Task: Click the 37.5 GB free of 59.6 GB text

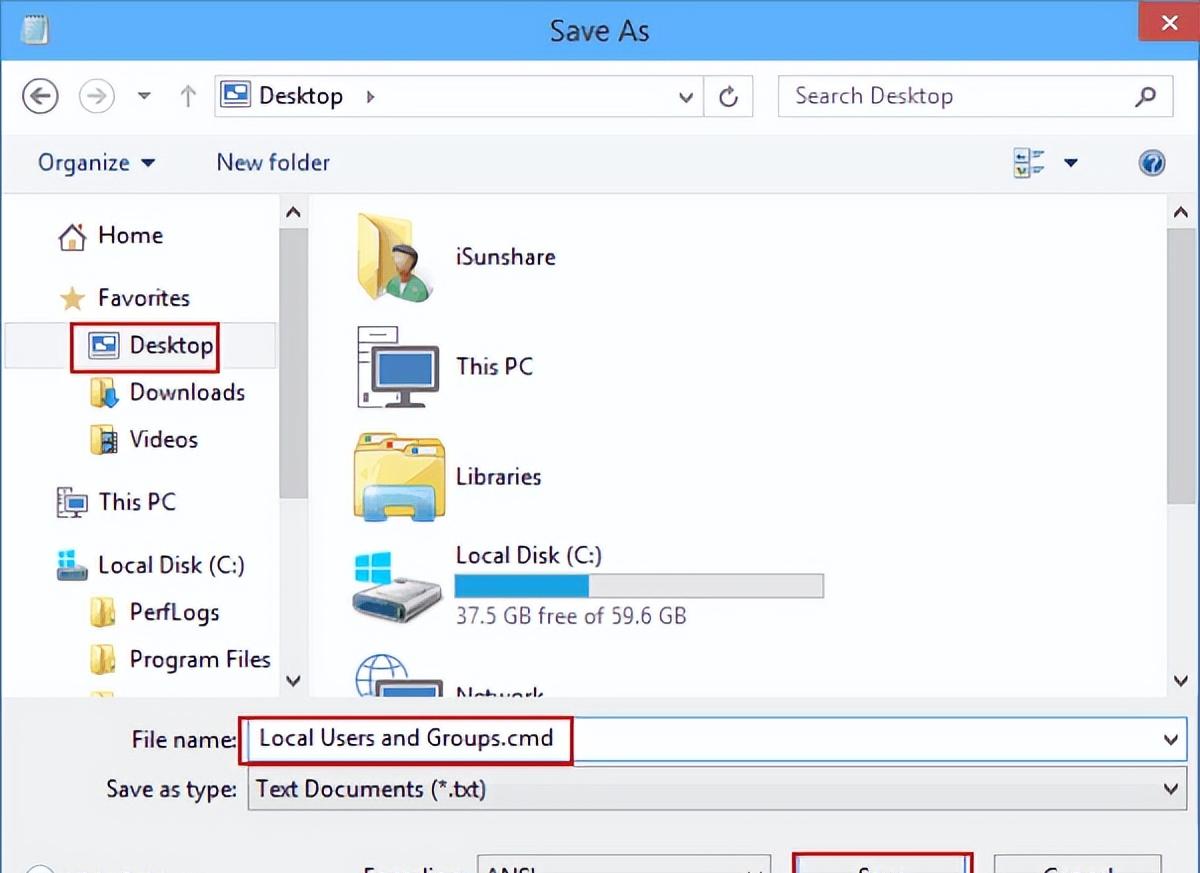Action: point(571,615)
